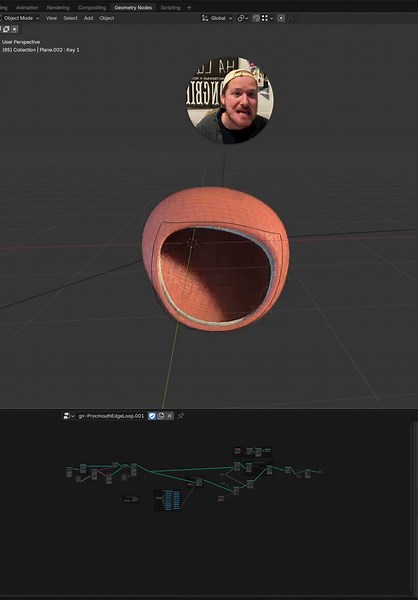
Task: Open the Scripting workspace tab
Action: click(170, 7)
